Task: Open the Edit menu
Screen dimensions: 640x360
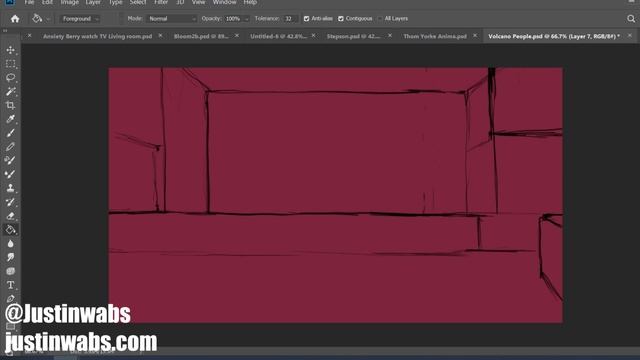Action: (47, 2)
